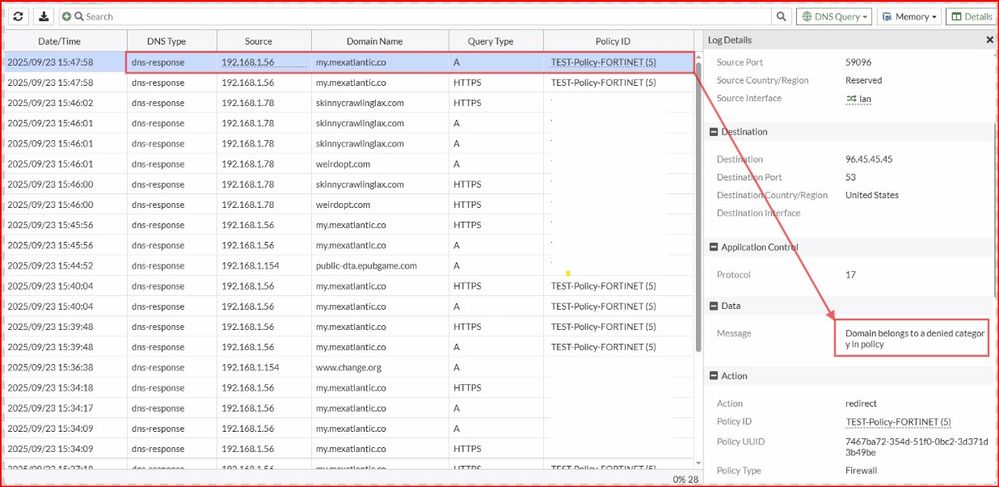The height and width of the screenshot is (487, 999).
Task: Collapse the Destination section
Action: point(714,132)
